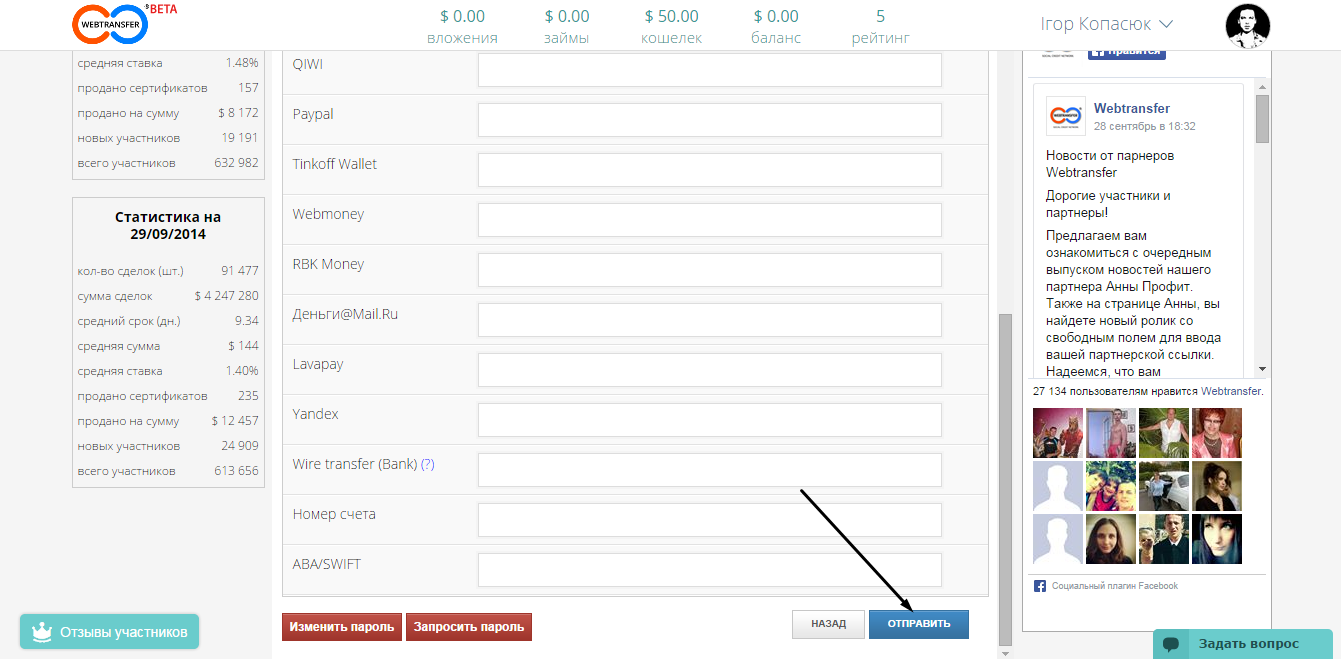Click the Facebook feed scroll down arrow
The height and width of the screenshot is (659, 1341).
[1262, 369]
